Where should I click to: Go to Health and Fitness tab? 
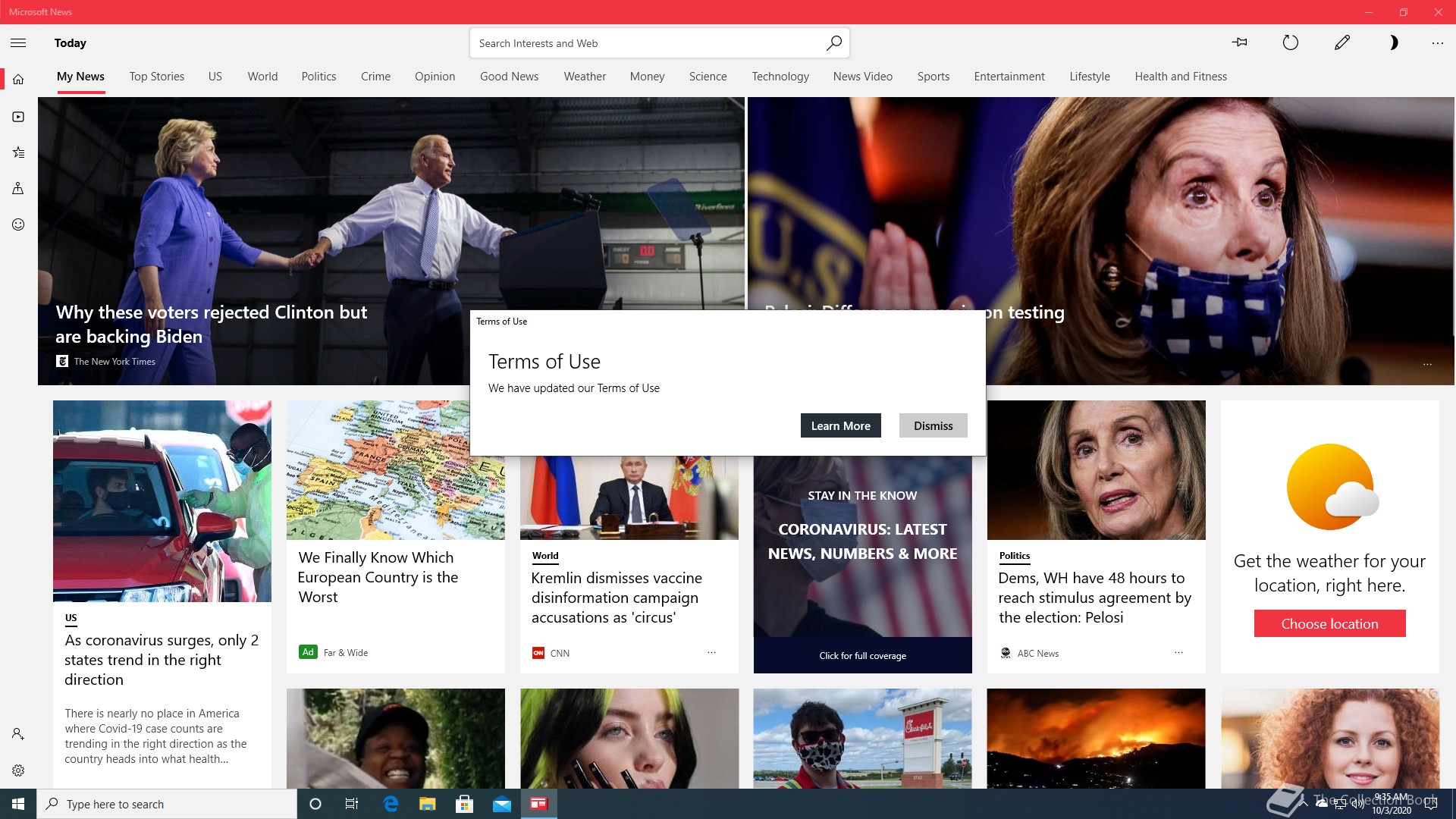click(1180, 77)
